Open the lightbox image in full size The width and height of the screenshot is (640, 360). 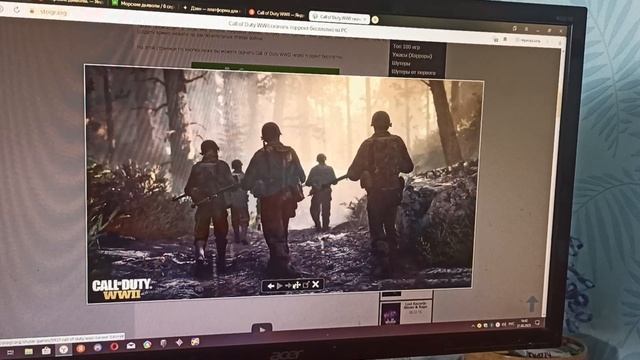(306, 284)
